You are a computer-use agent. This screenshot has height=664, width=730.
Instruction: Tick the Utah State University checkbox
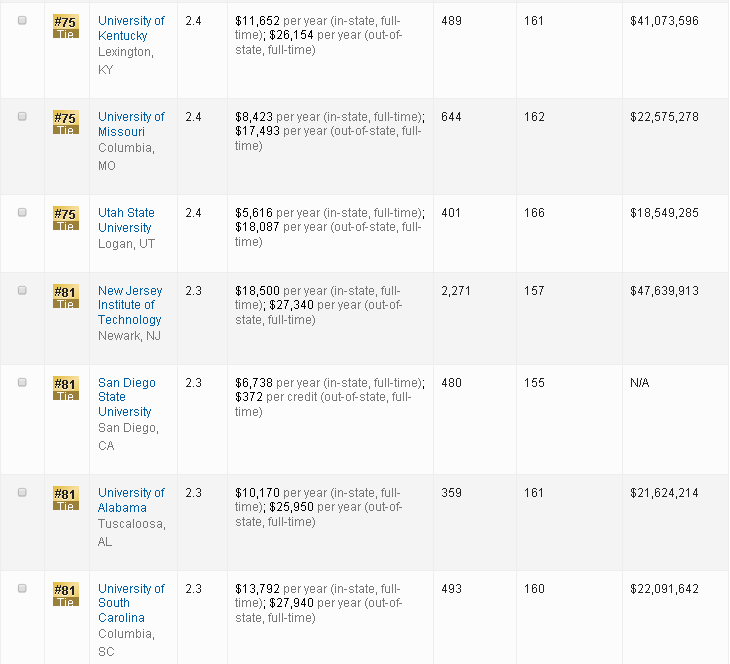click(22, 213)
